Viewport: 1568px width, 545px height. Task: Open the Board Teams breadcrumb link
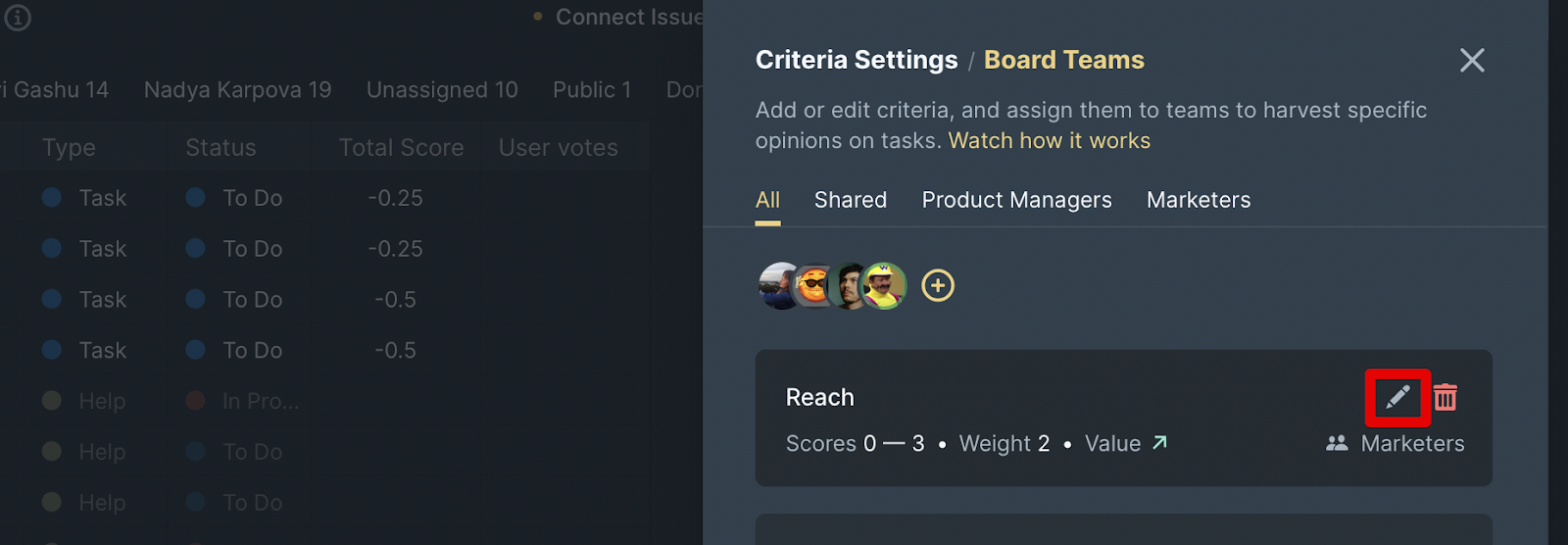click(x=1063, y=60)
